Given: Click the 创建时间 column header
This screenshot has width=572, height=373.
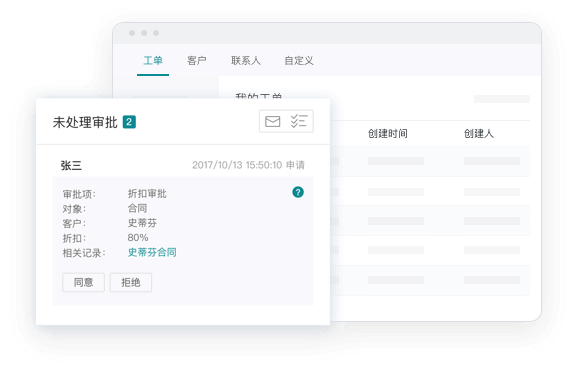Looking at the screenshot, I should tap(387, 134).
